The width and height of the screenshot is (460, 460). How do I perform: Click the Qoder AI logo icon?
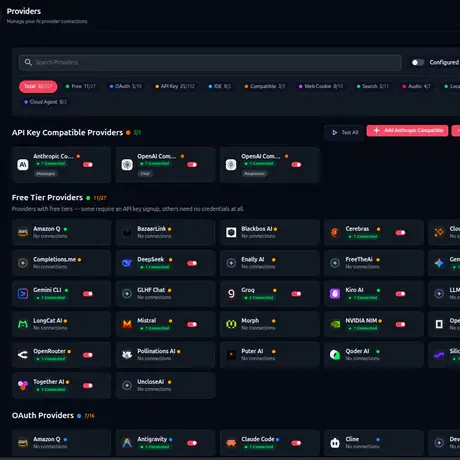(x=335, y=355)
